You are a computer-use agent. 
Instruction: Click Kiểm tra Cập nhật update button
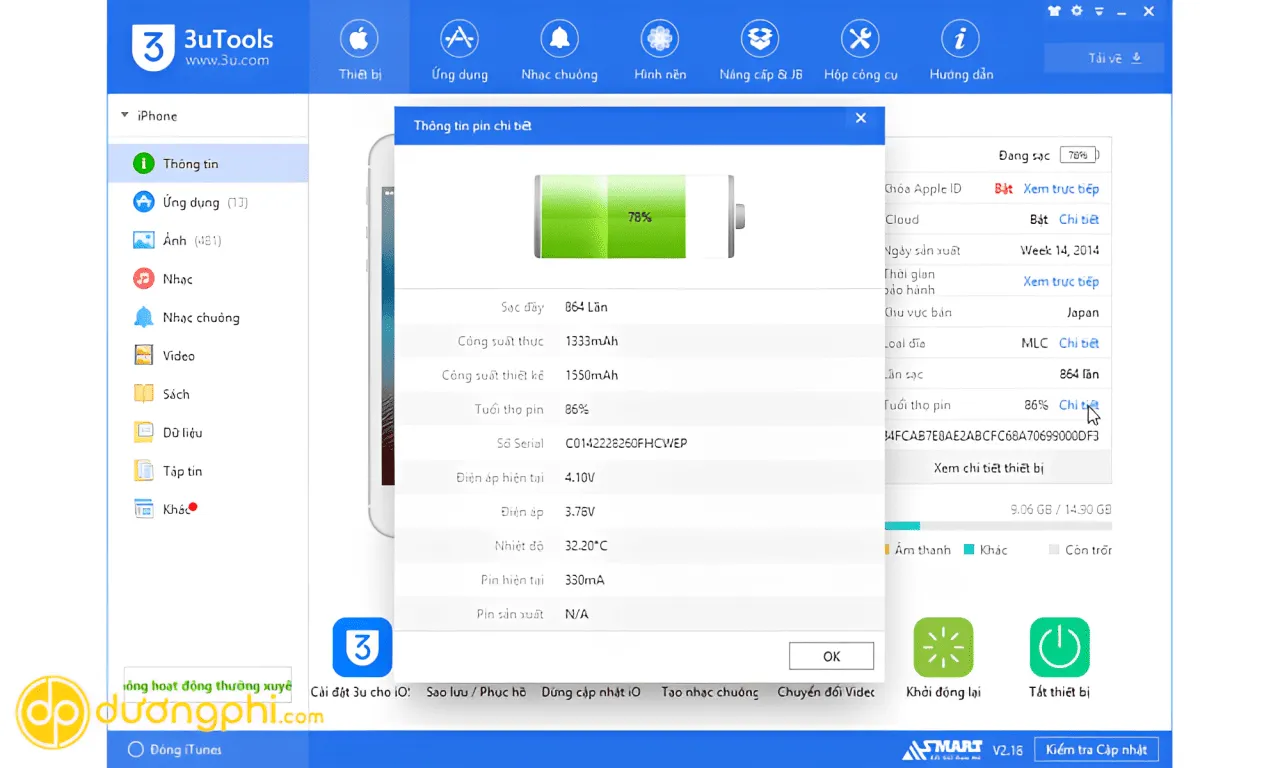coord(1096,749)
